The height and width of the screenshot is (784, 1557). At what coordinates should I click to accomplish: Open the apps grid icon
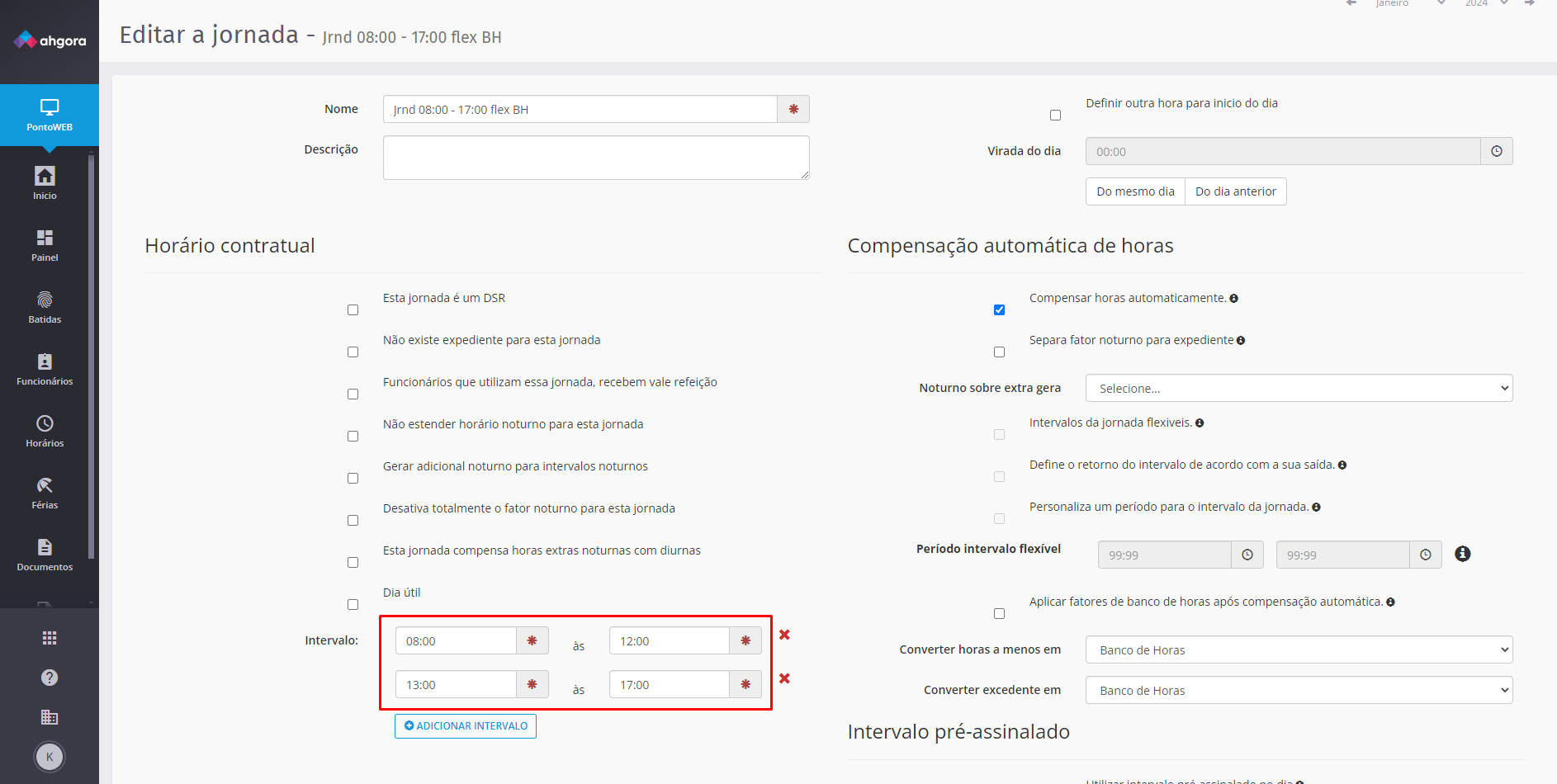50,638
